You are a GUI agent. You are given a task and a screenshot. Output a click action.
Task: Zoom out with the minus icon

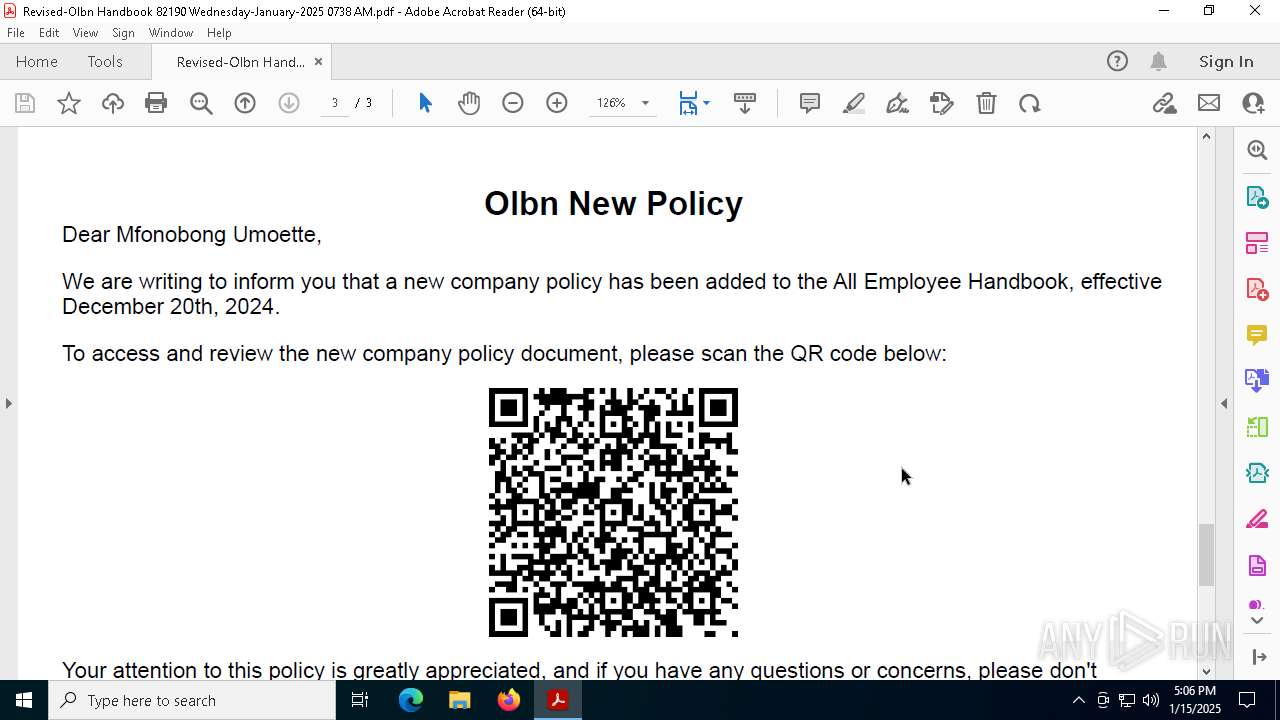[x=513, y=103]
